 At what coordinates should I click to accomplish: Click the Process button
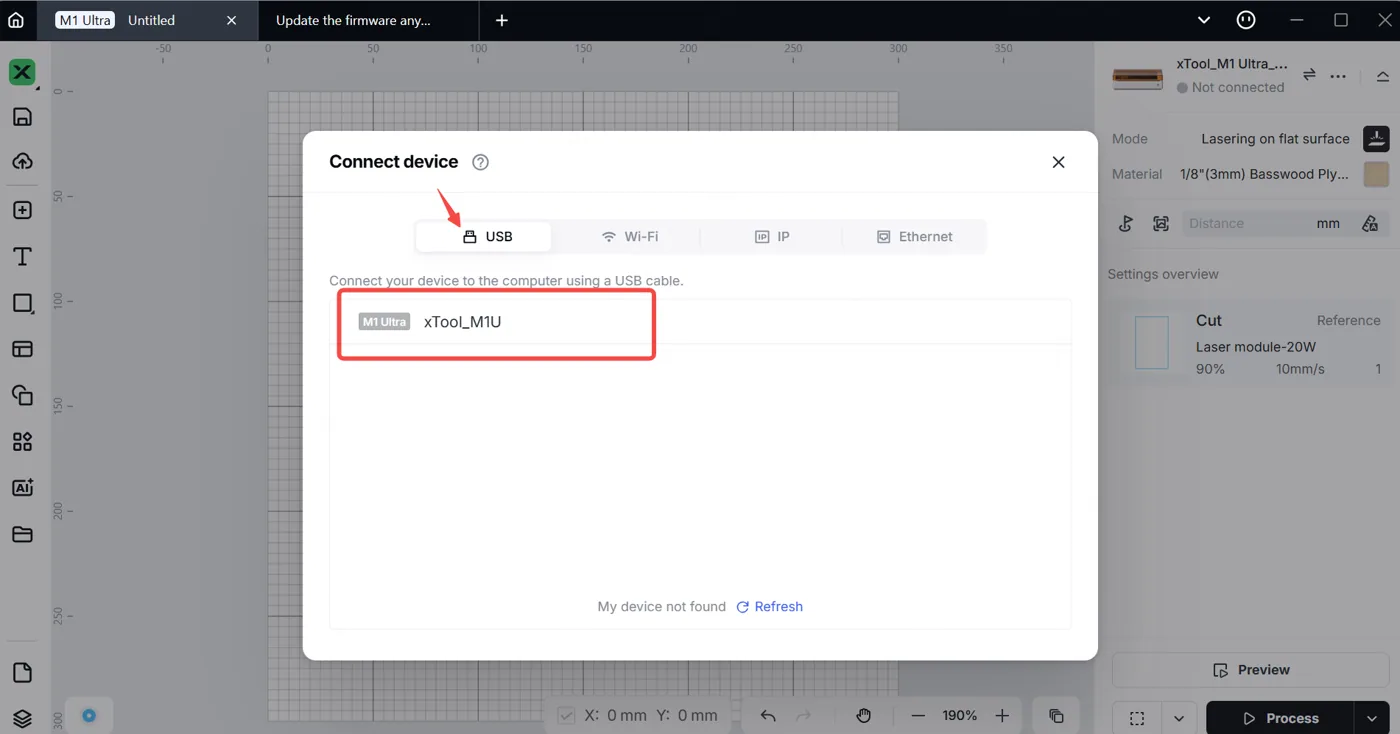pyautogui.click(x=1281, y=718)
